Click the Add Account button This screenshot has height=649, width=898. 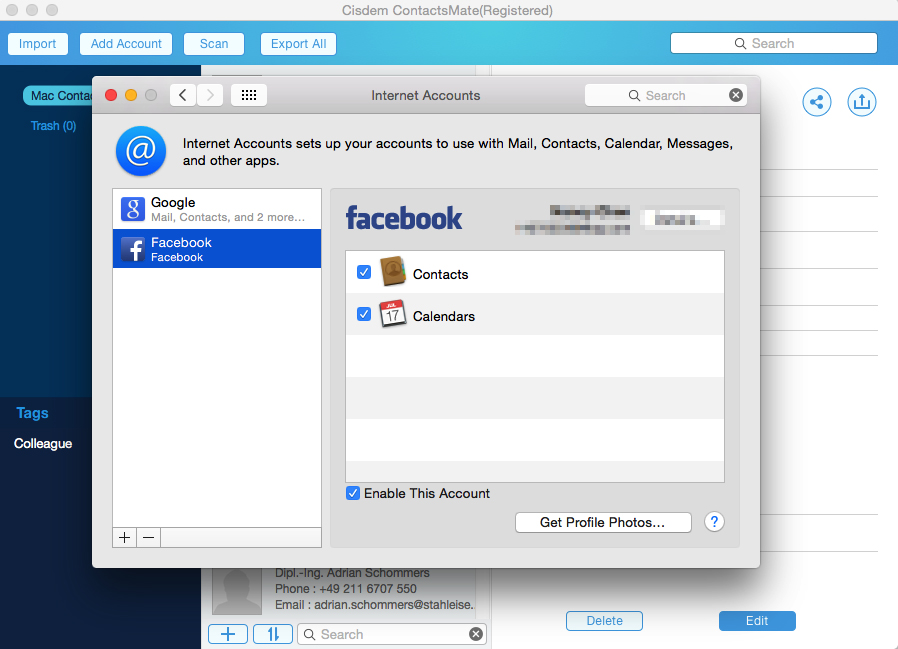tap(126, 44)
